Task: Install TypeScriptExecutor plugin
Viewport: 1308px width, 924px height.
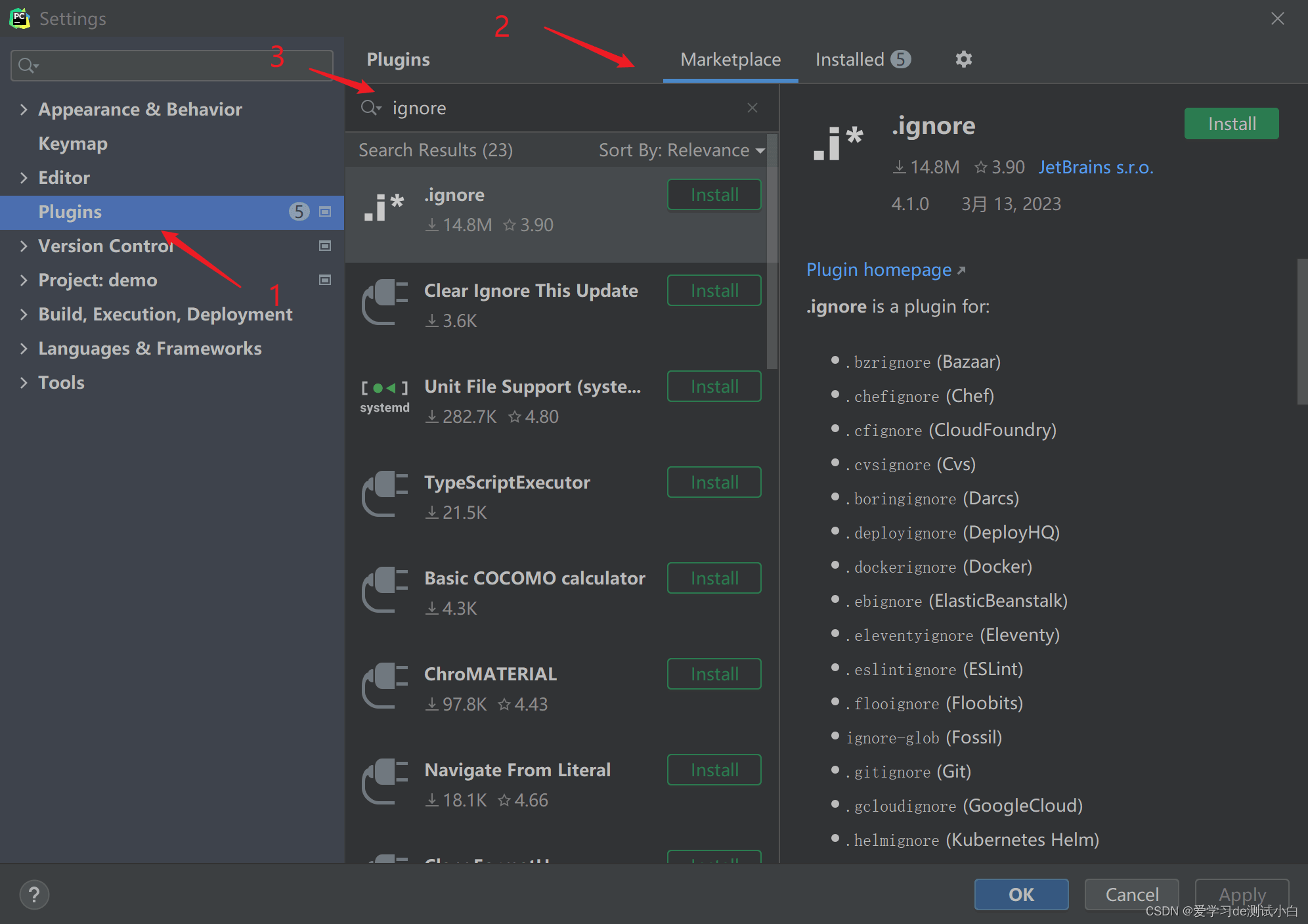Action: click(714, 483)
